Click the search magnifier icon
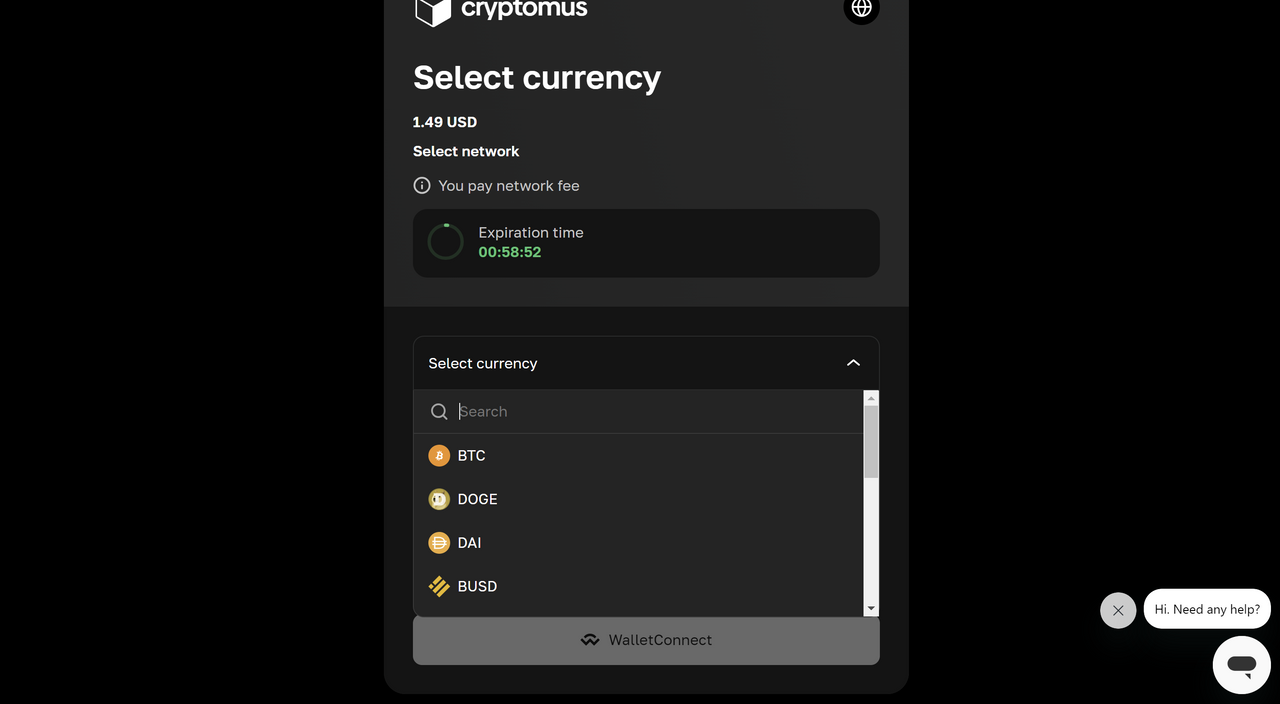 (x=439, y=412)
